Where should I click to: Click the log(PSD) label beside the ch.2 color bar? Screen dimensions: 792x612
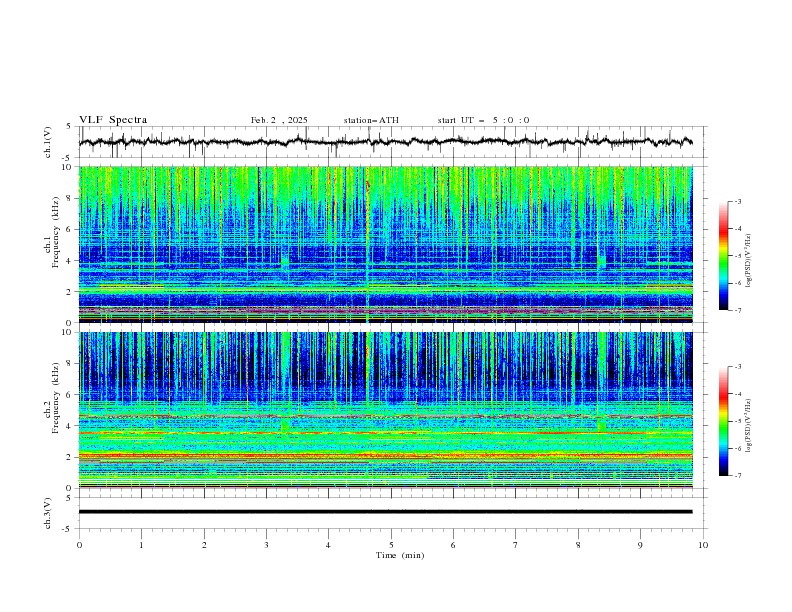pos(749,426)
